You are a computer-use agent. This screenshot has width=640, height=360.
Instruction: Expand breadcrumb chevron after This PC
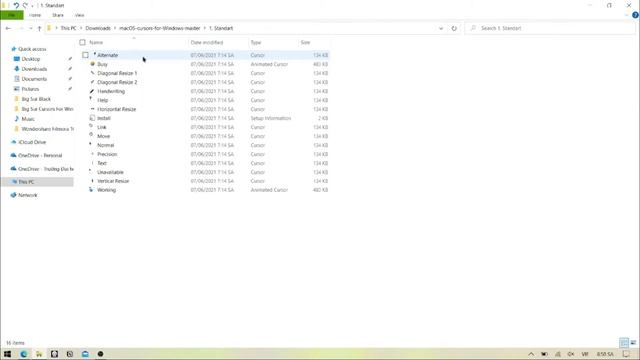[x=81, y=28]
